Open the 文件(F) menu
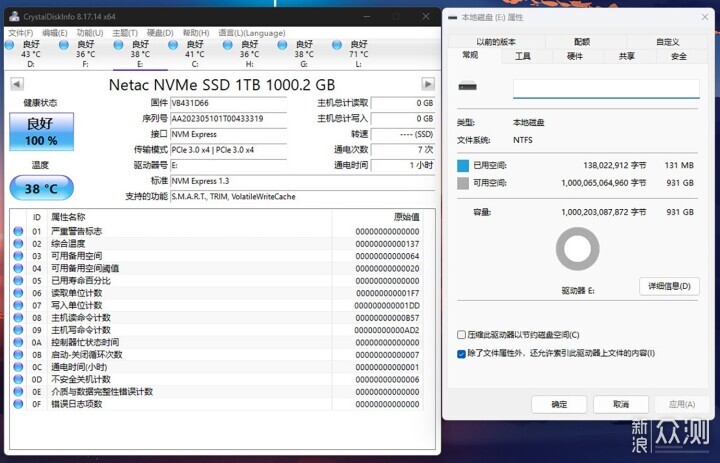Image resolution: width=720 pixels, height=463 pixels. tap(21, 33)
